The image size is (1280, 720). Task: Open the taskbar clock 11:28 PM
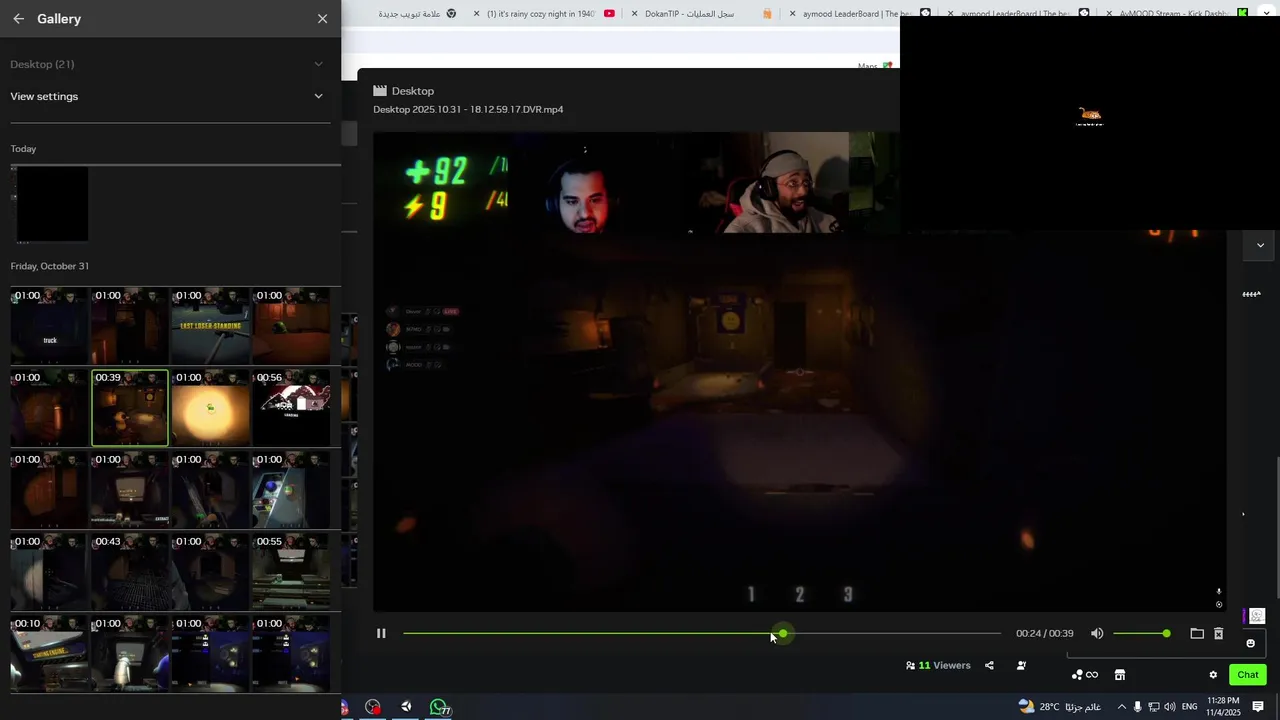pyautogui.click(x=1223, y=707)
